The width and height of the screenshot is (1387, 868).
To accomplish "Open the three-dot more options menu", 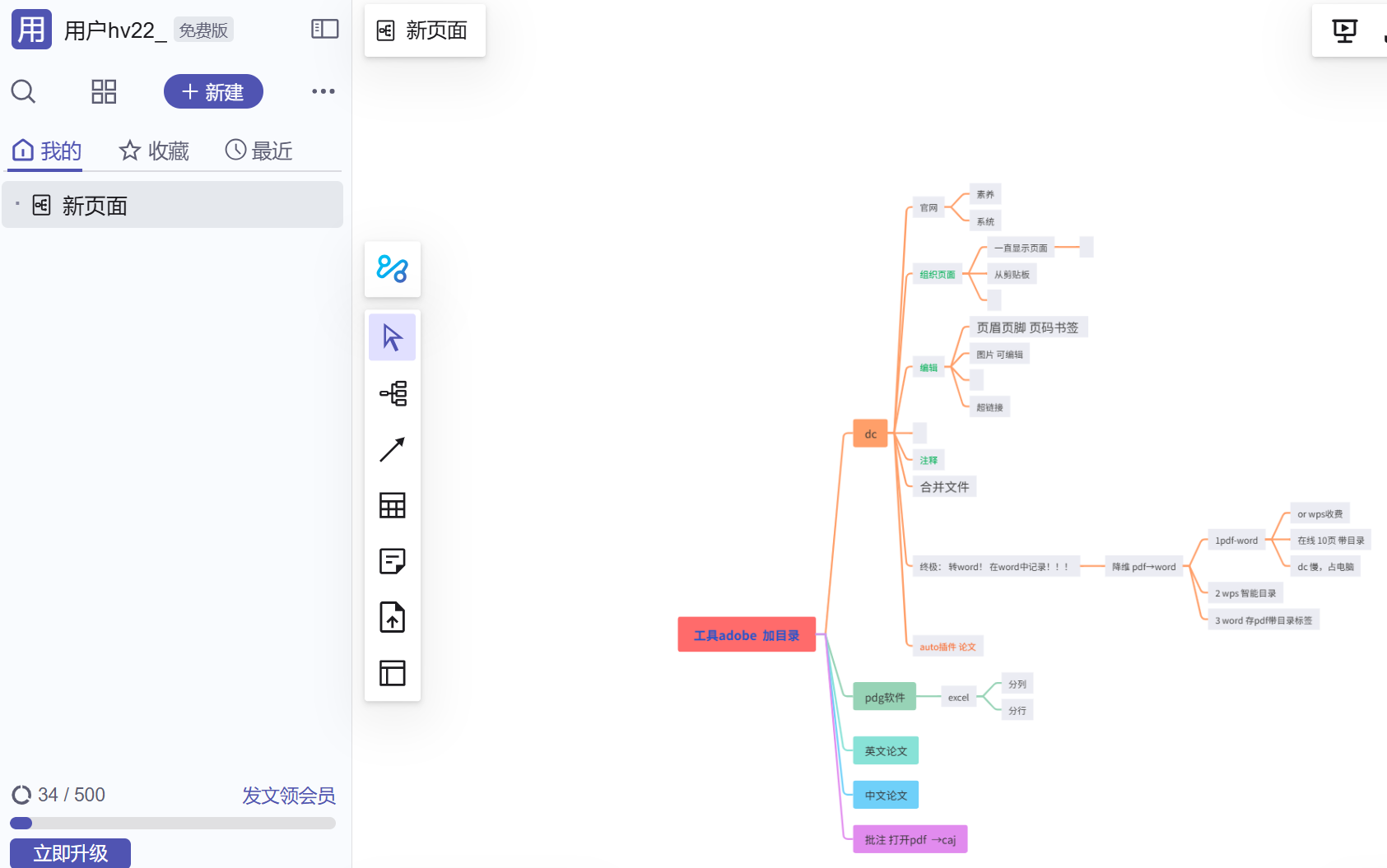I will click(x=323, y=91).
